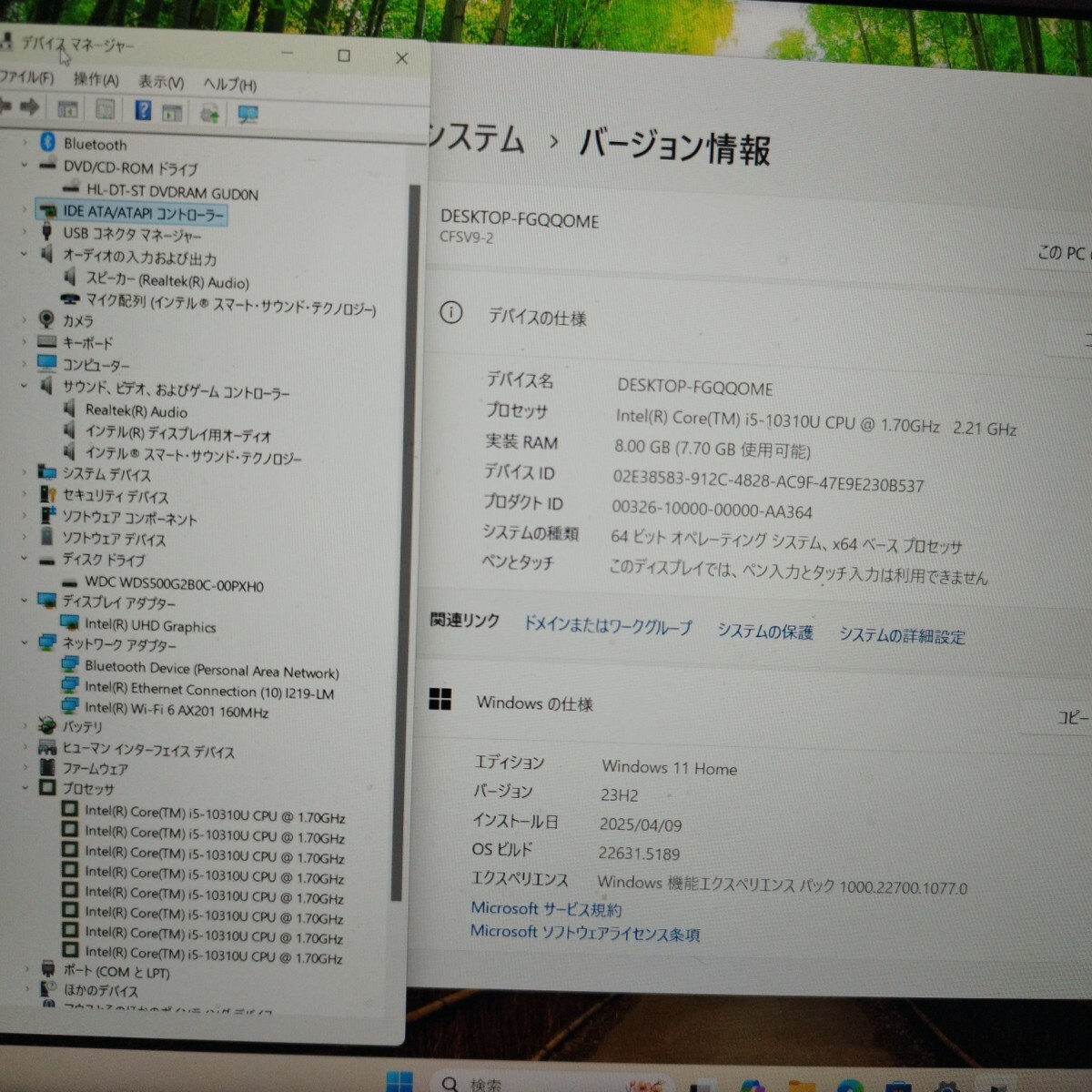The image size is (1092, 1092).
Task: Open File Explorer folder icon on taskbar
Action: 802,1086
